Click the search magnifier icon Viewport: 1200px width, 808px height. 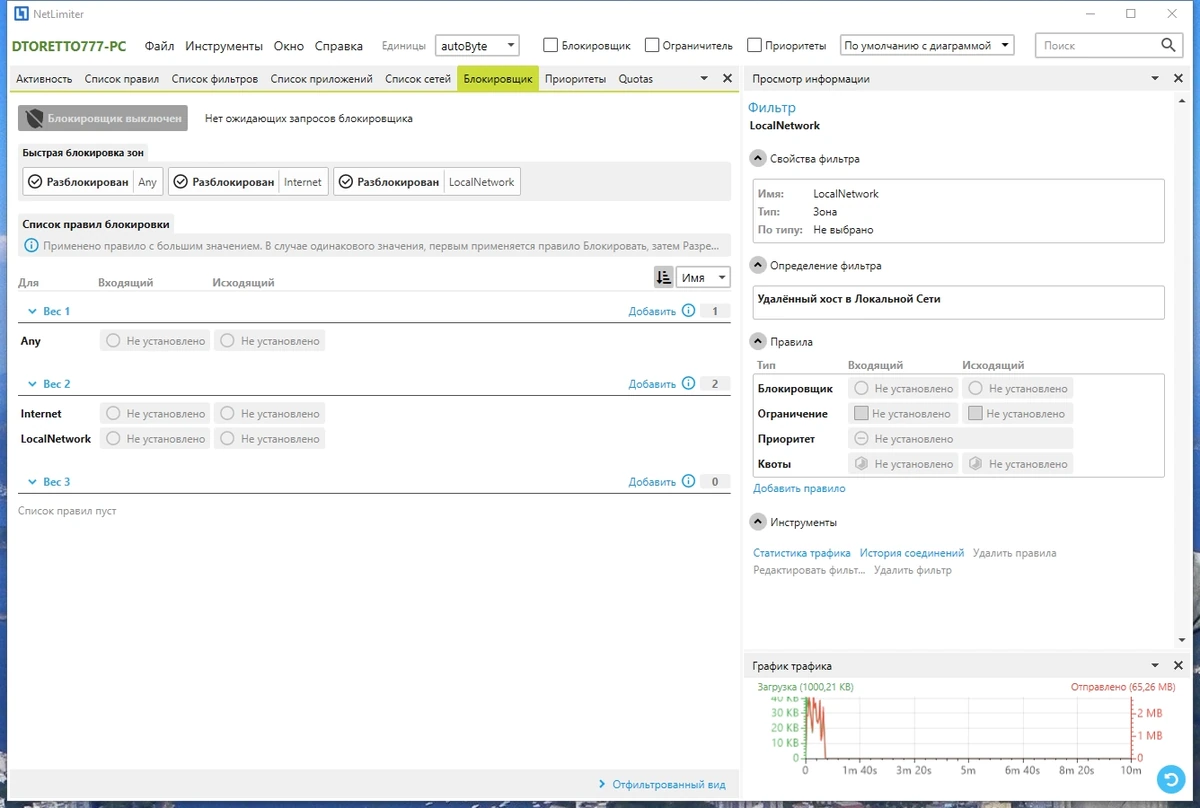tap(1168, 45)
